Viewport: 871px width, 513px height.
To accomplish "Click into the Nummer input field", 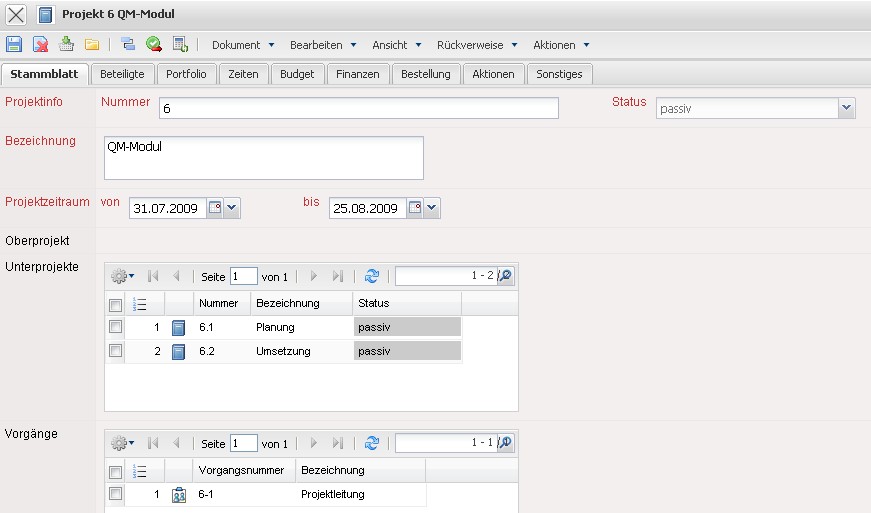I will click(x=357, y=108).
